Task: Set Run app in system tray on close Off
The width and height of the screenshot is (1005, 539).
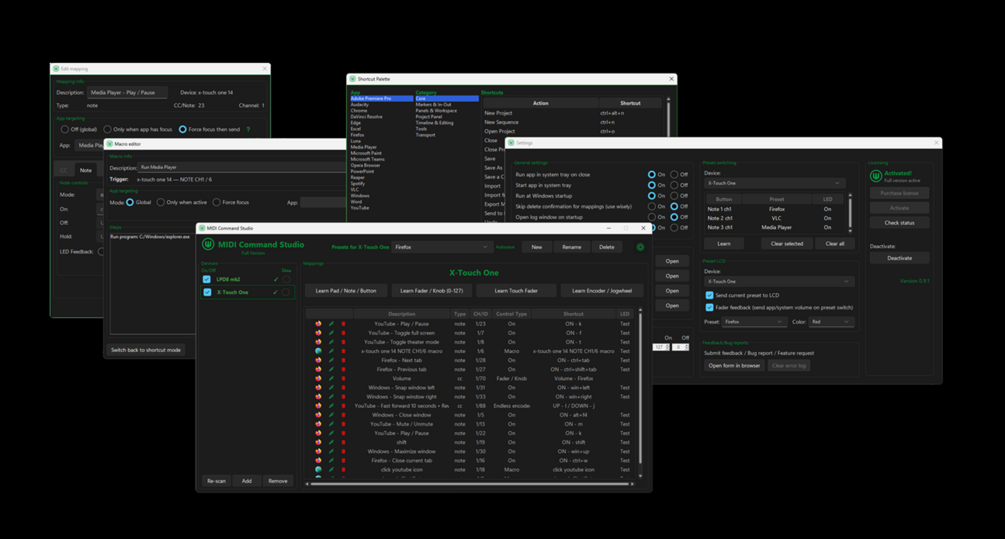Action: point(674,174)
